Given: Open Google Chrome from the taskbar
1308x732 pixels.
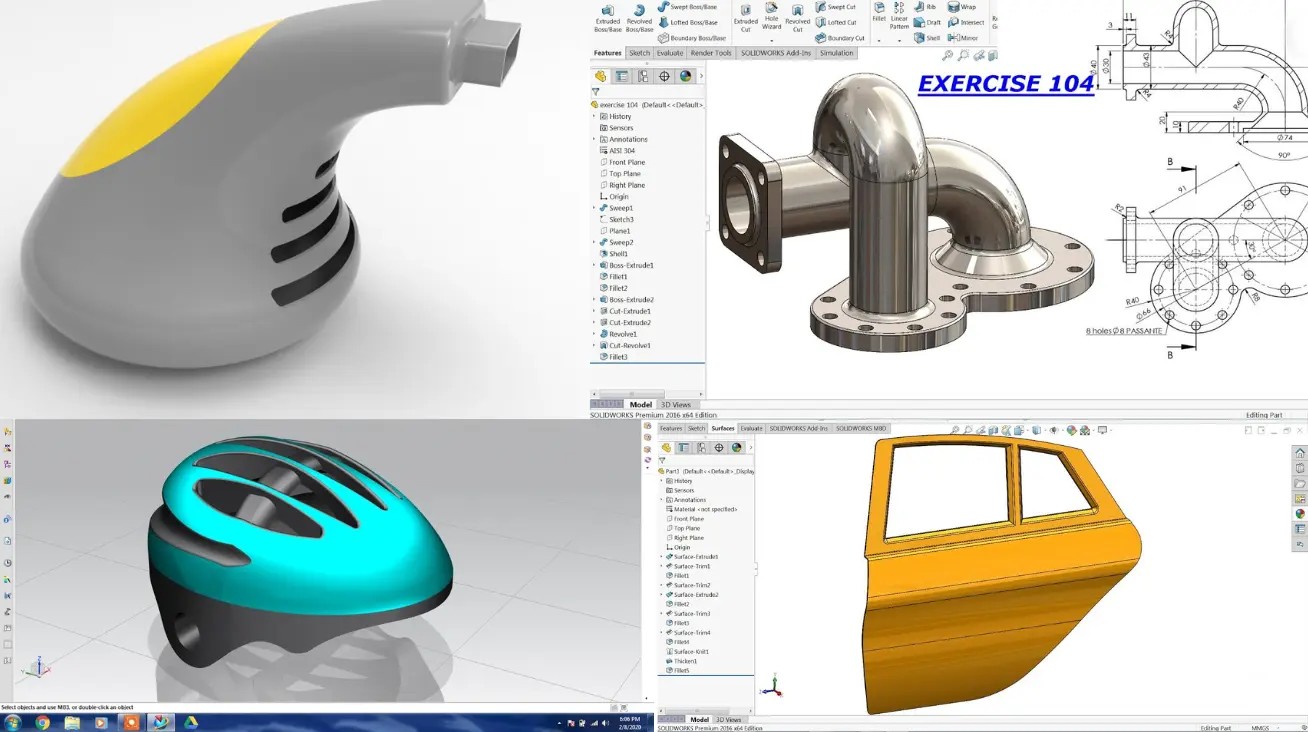Looking at the screenshot, I should (42, 722).
